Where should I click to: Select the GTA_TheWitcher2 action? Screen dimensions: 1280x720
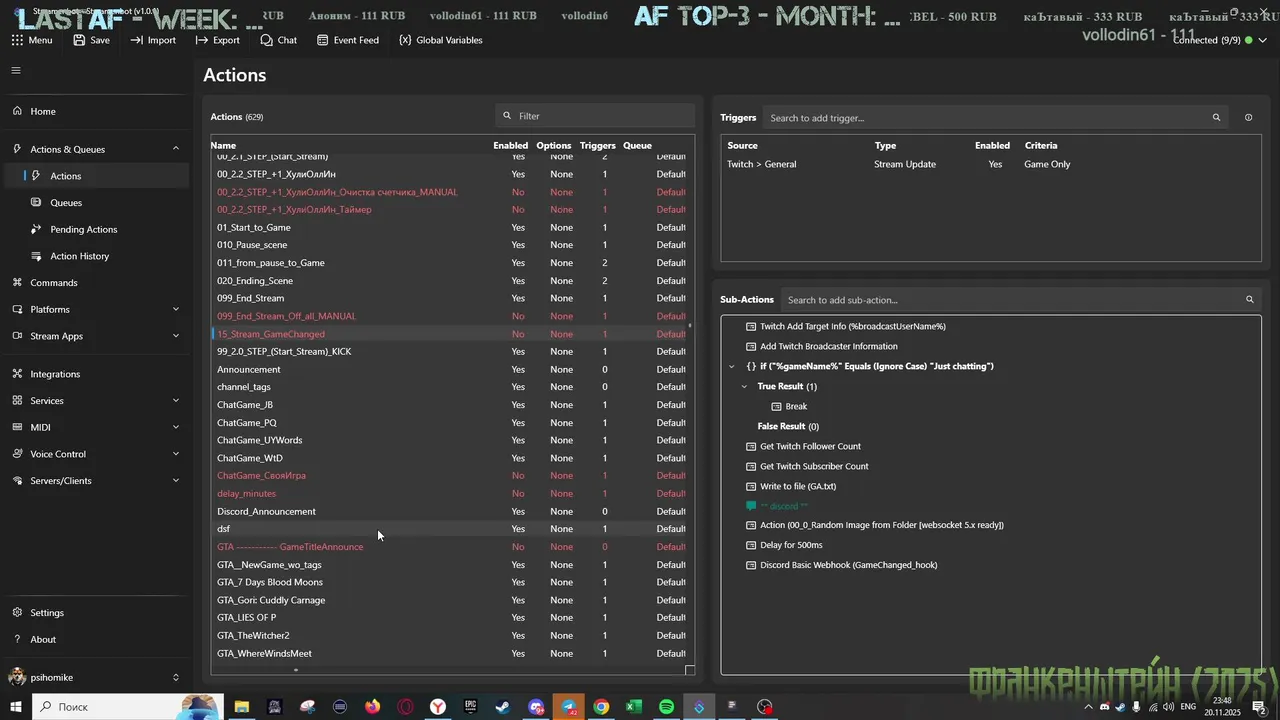[448, 635]
